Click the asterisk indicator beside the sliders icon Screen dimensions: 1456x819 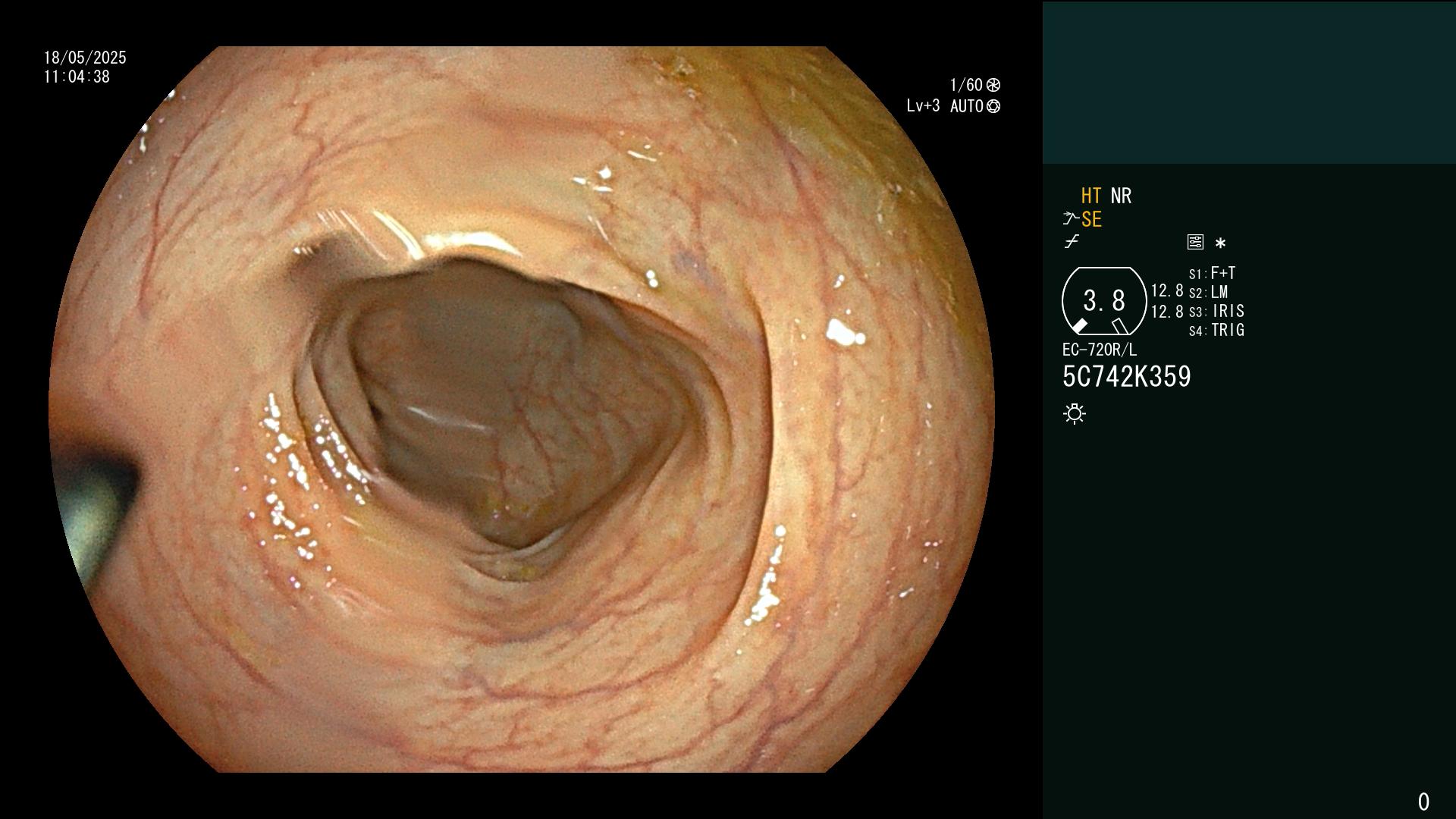[x=1220, y=243]
